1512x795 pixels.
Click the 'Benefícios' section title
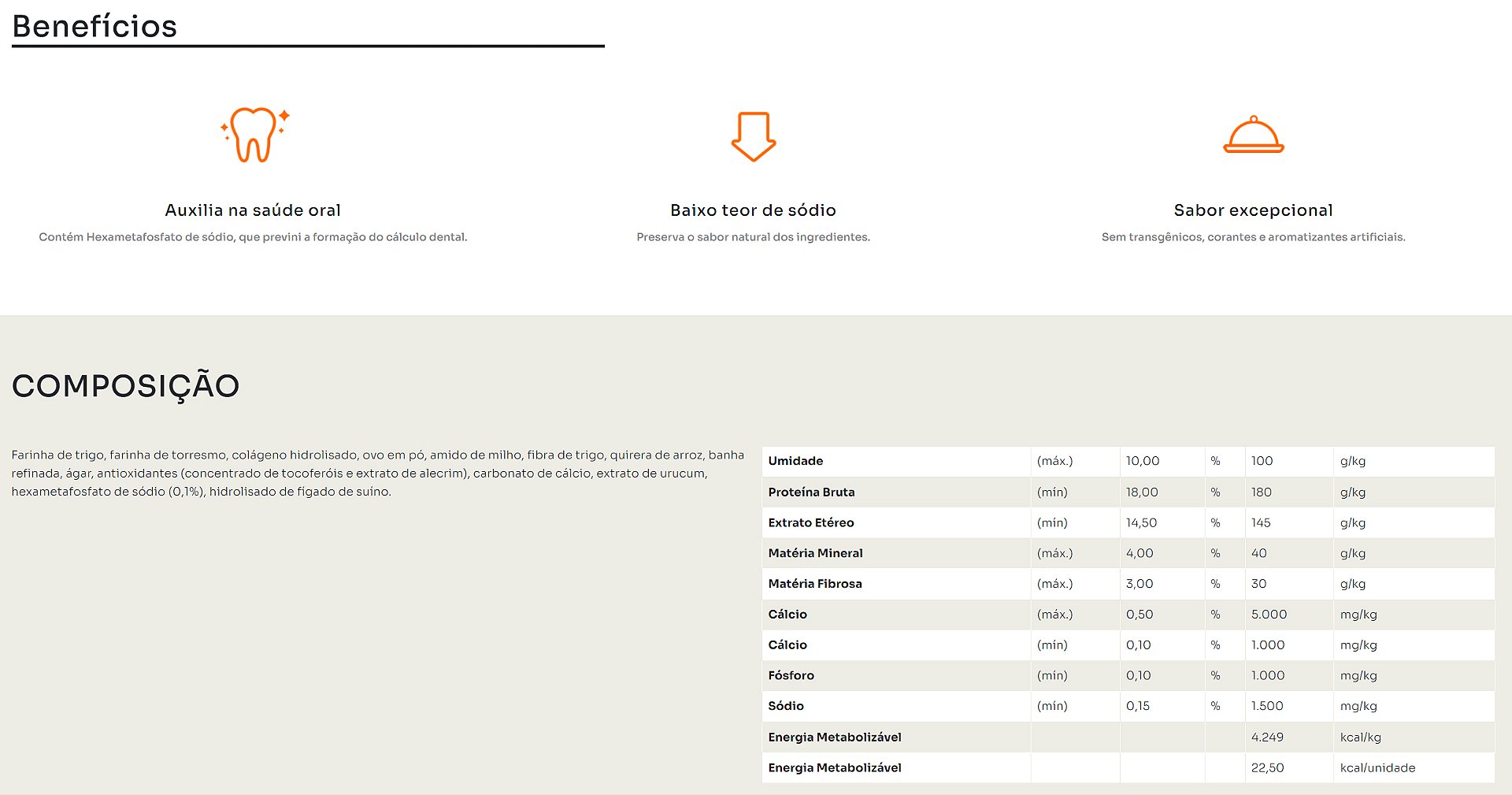point(94,27)
